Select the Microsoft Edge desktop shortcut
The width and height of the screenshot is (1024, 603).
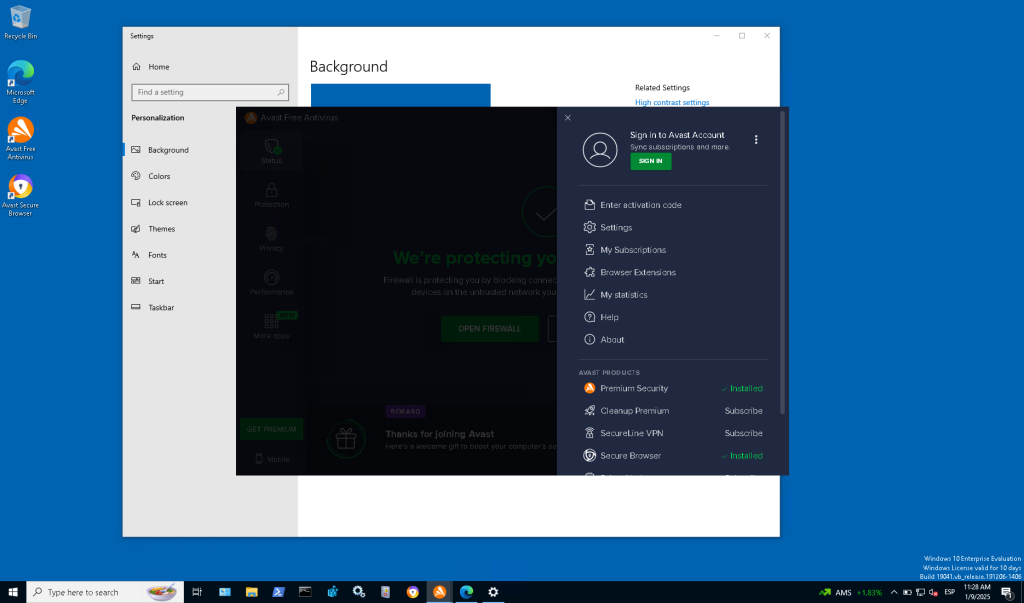point(20,82)
